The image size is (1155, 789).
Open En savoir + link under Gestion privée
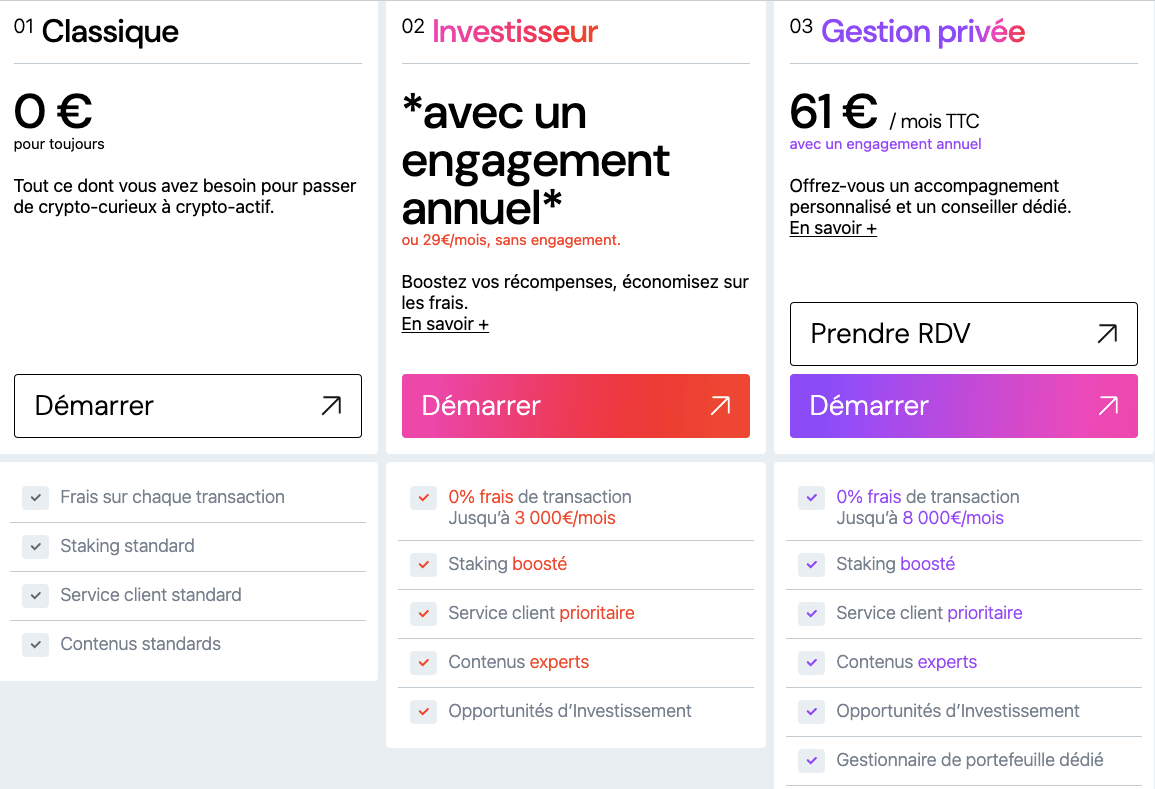point(833,228)
